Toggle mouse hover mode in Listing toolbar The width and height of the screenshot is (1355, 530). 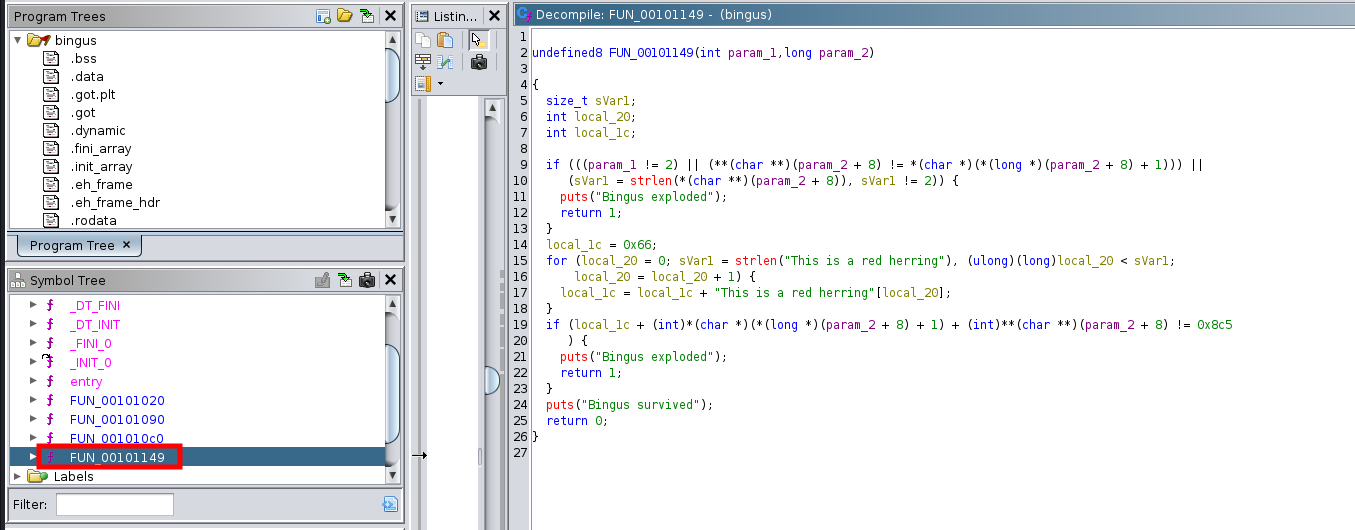[478, 40]
